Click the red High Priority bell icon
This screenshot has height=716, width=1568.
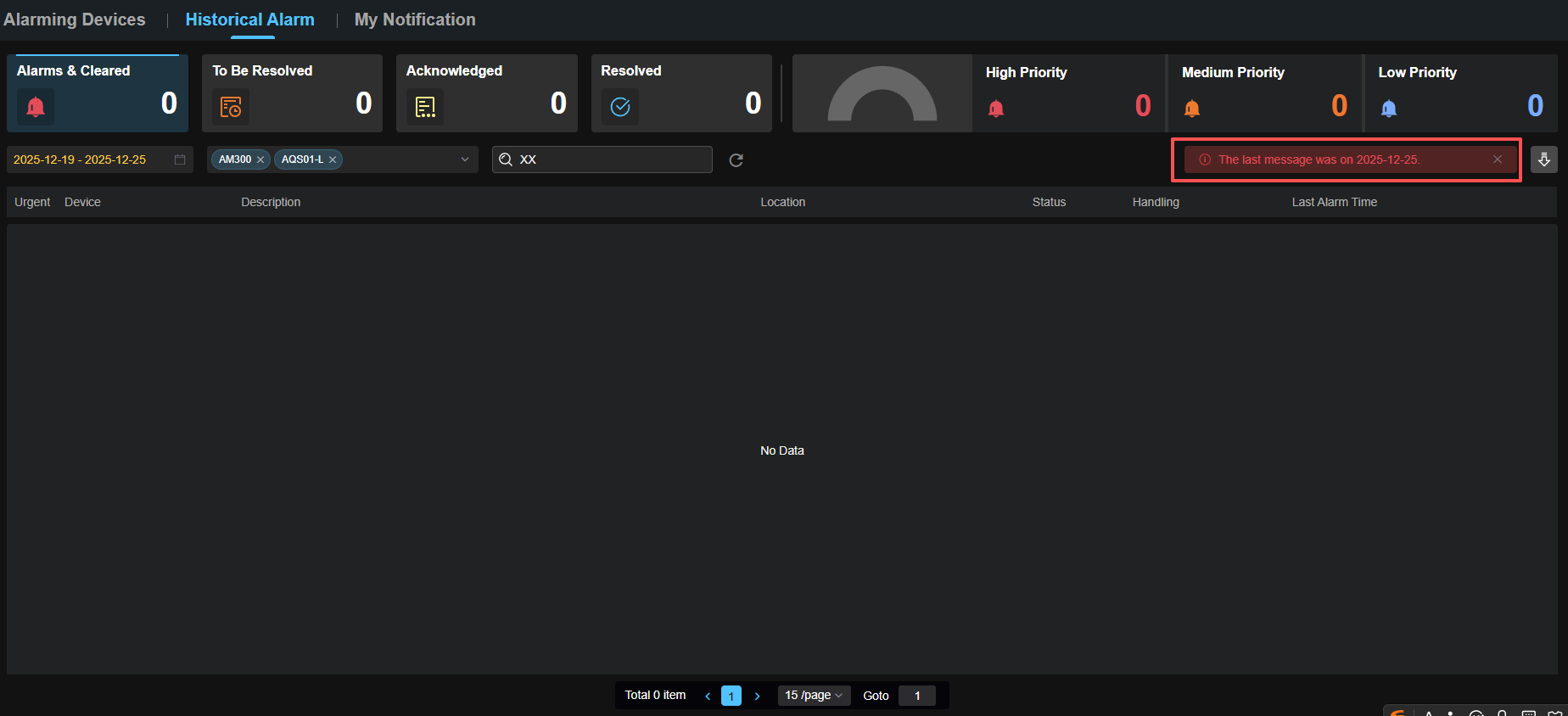pos(996,109)
